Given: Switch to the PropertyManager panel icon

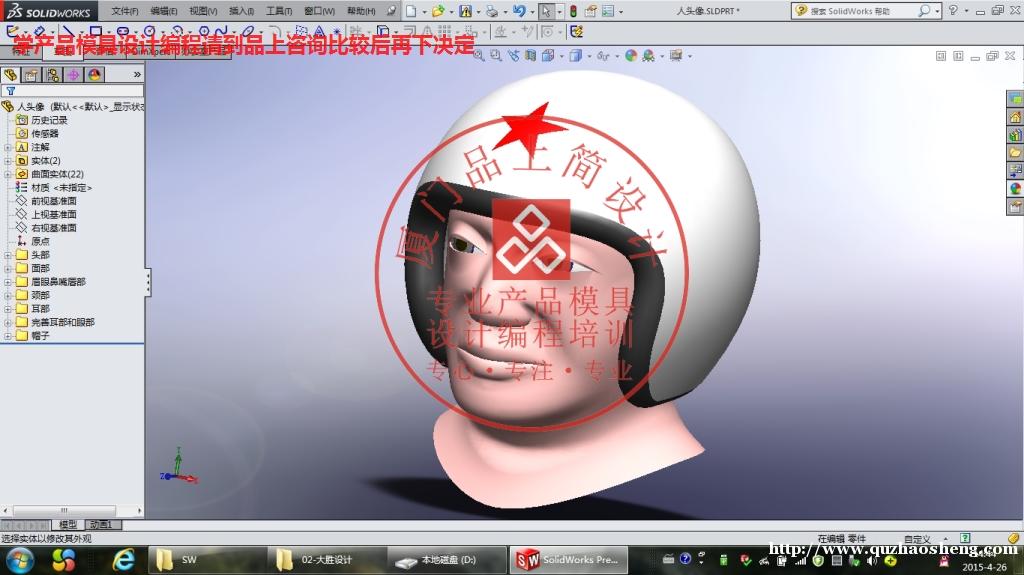Looking at the screenshot, I should click(31, 74).
